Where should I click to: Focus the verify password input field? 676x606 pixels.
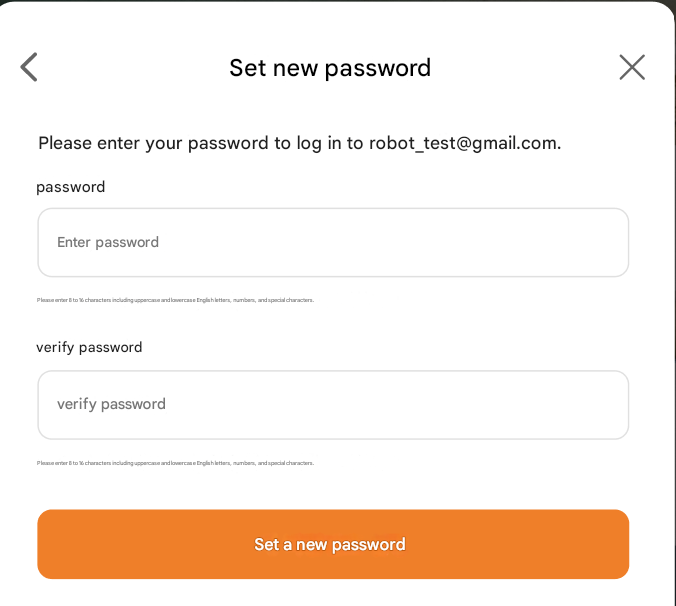pos(333,405)
